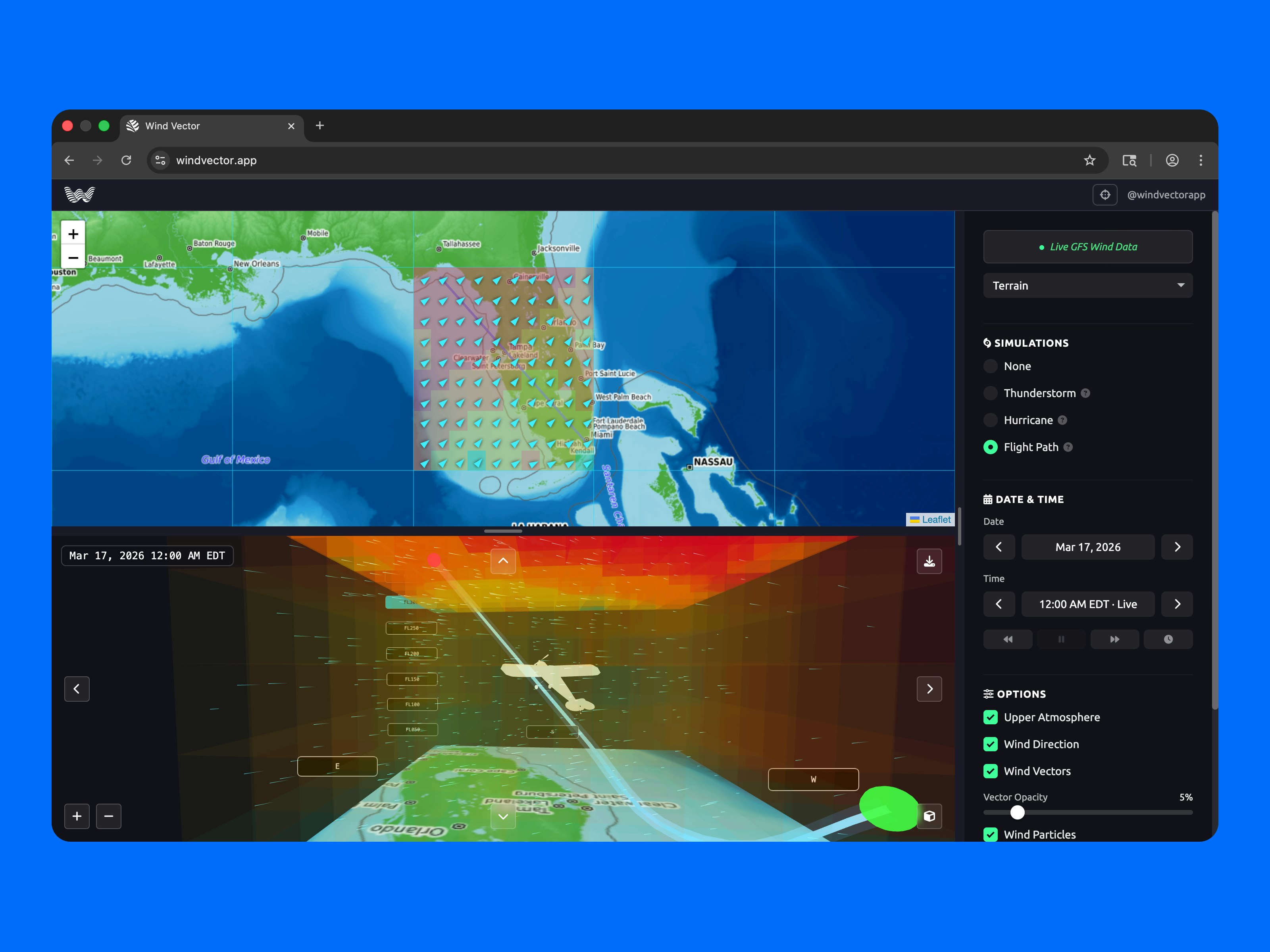Select flight level FL200
Image resolution: width=1270 pixels, height=952 pixels.
point(412,654)
